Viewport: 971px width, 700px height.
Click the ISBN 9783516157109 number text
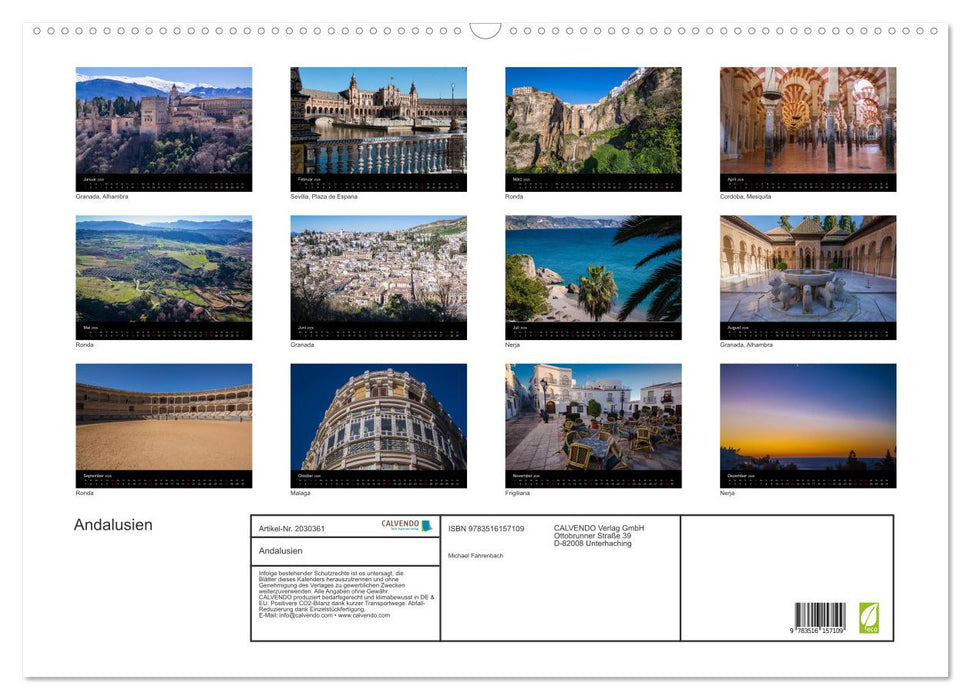(x=486, y=528)
